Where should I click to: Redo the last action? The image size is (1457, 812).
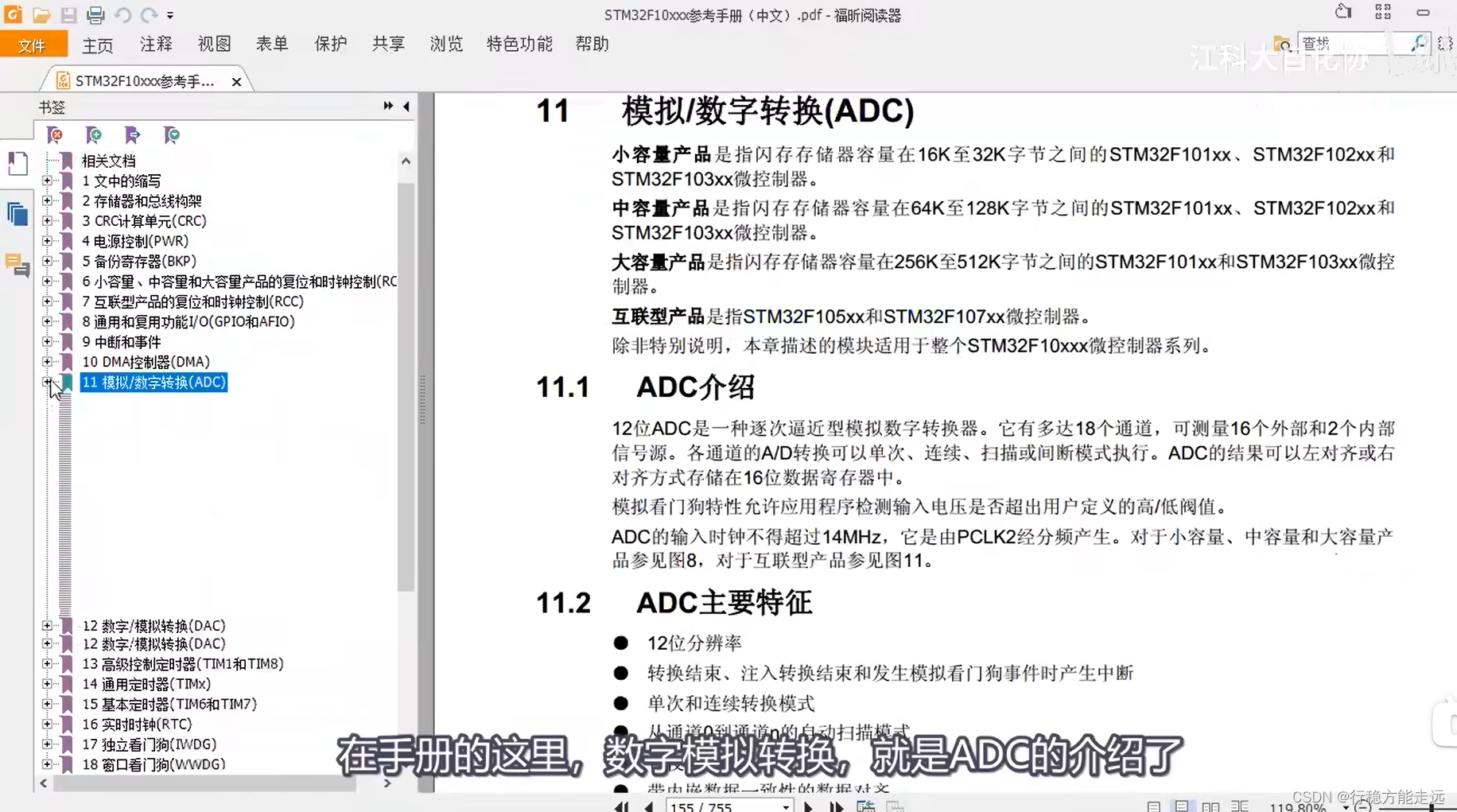(x=149, y=14)
